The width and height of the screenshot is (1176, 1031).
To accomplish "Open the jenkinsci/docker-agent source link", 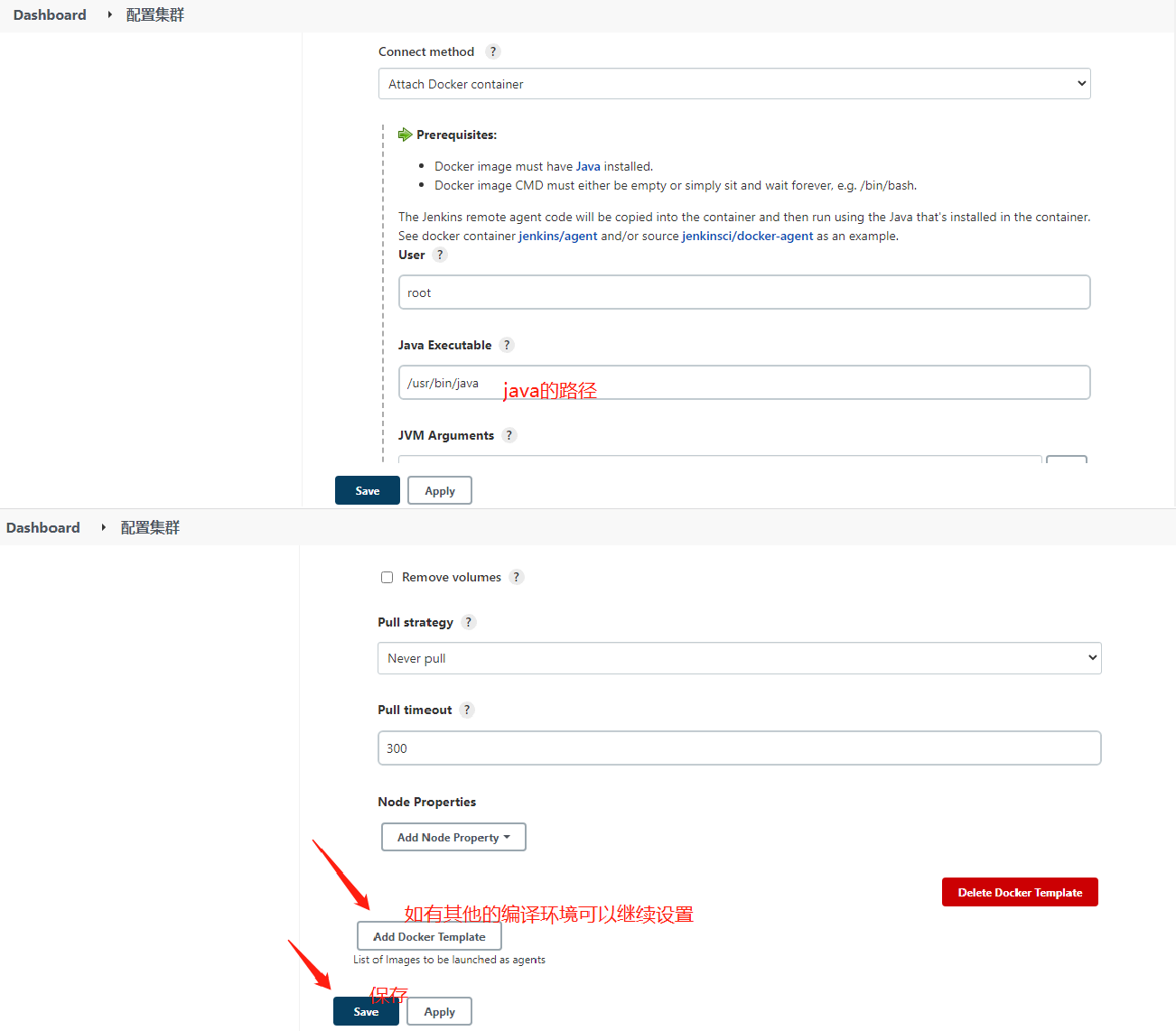I will [x=747, y=236].
